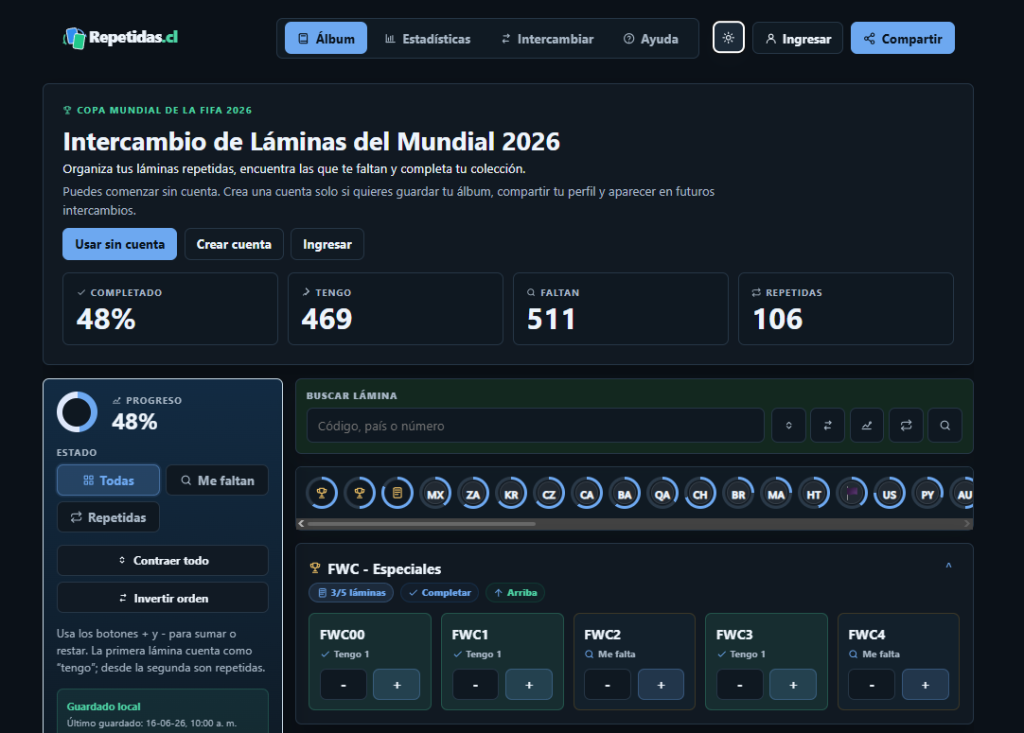Jump to the CA team chip

[x=586, y=493]
